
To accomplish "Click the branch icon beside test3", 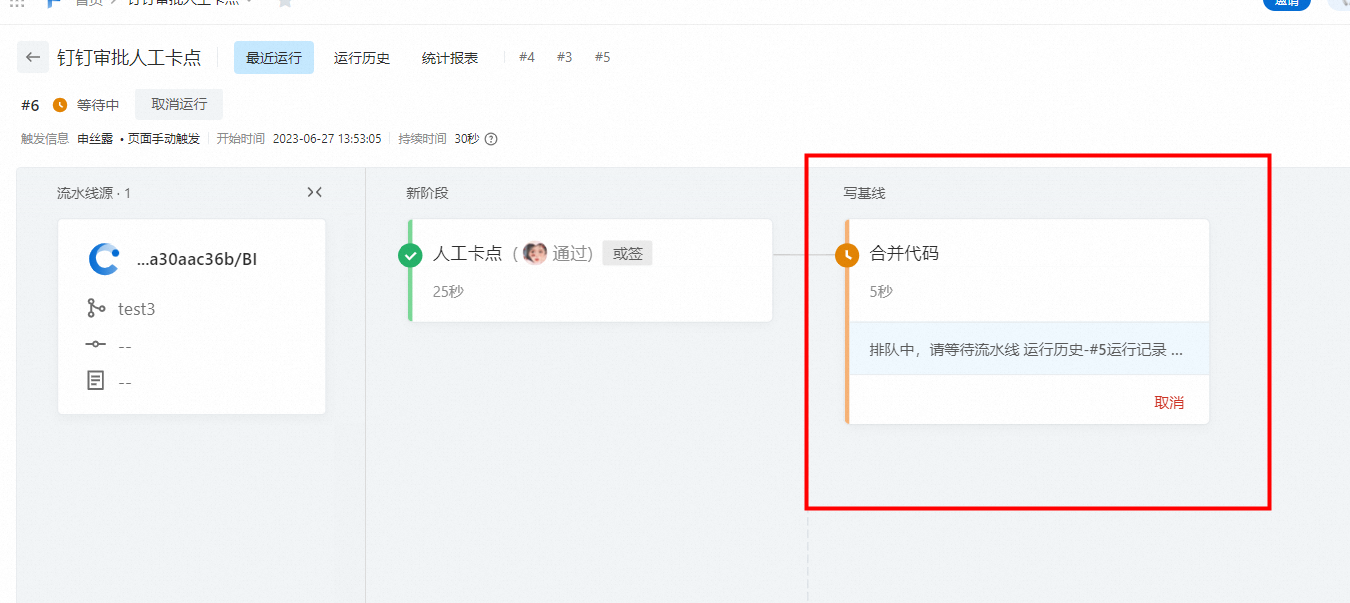I will click(96, 308).
